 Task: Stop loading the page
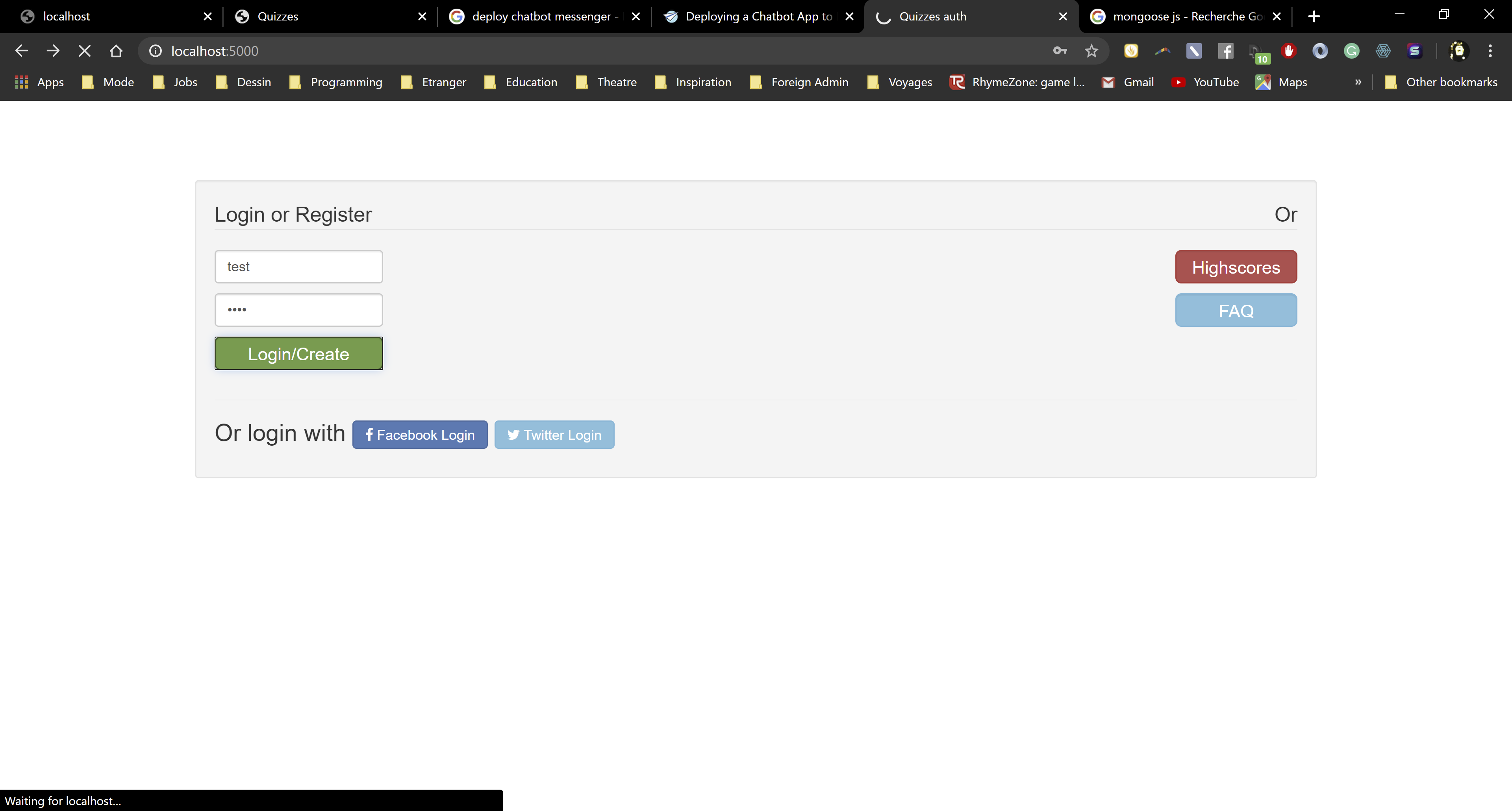[x=85, y=51]
